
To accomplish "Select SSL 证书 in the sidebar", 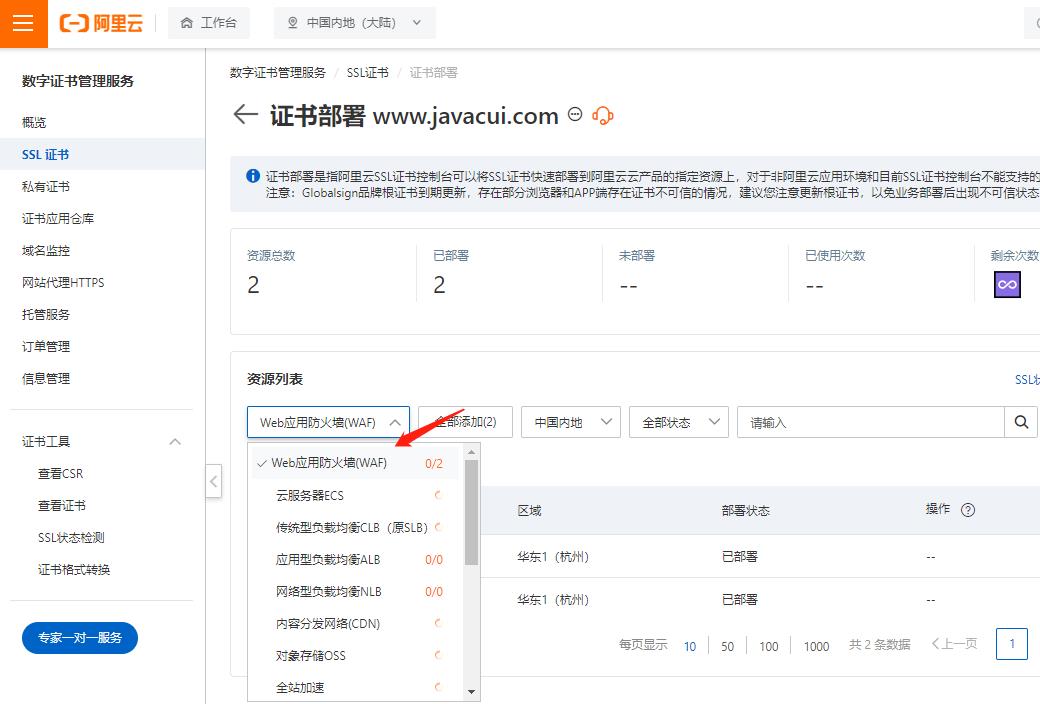I will (x=102, y=154).
